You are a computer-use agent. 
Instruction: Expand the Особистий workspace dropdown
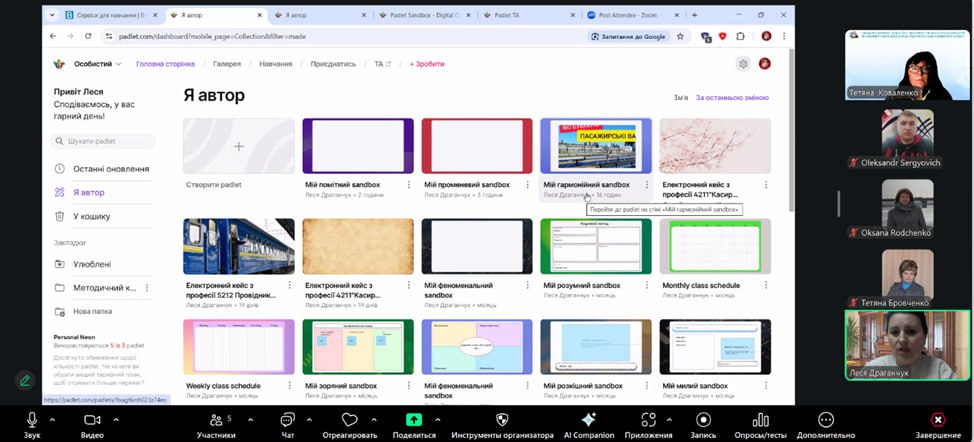coord(97,63)
